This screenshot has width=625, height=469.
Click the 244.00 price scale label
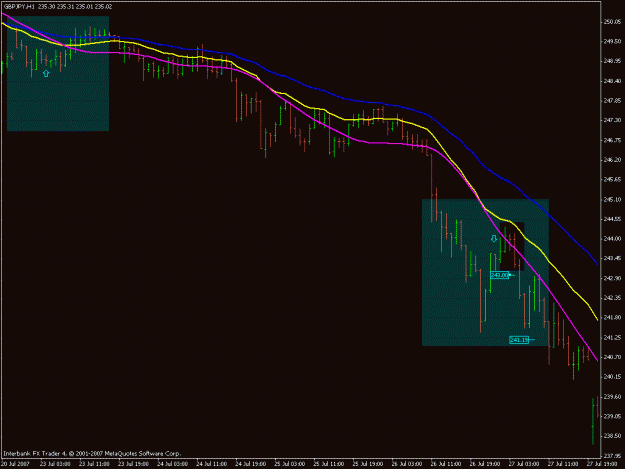612,239
